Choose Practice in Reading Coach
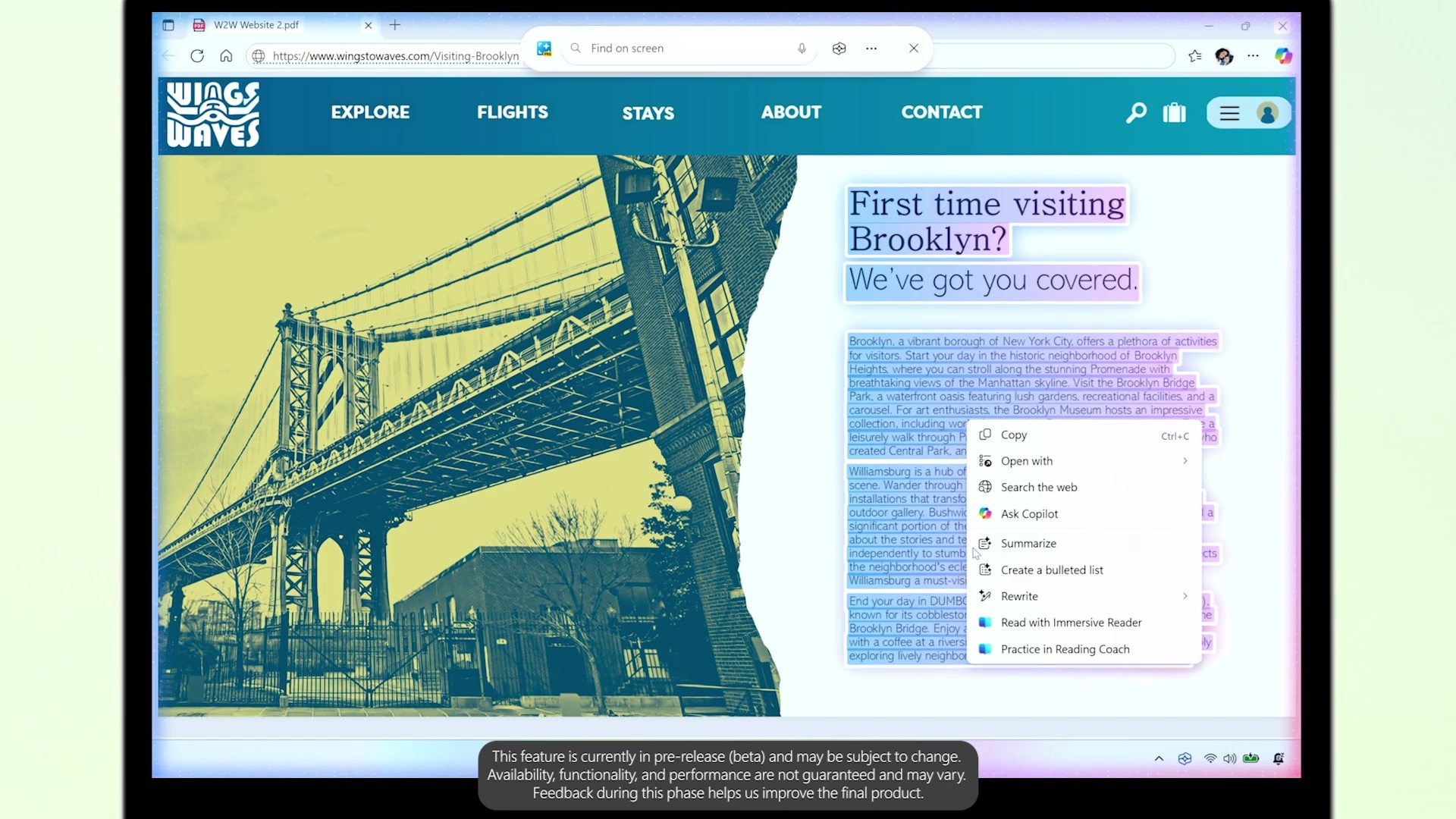The image size is (1456, 819). click(1084, 649)
